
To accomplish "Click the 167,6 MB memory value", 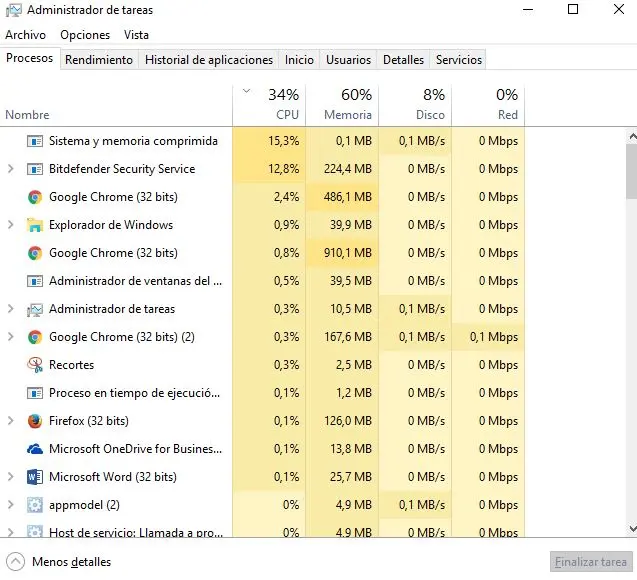I will (x=348, y=337).
